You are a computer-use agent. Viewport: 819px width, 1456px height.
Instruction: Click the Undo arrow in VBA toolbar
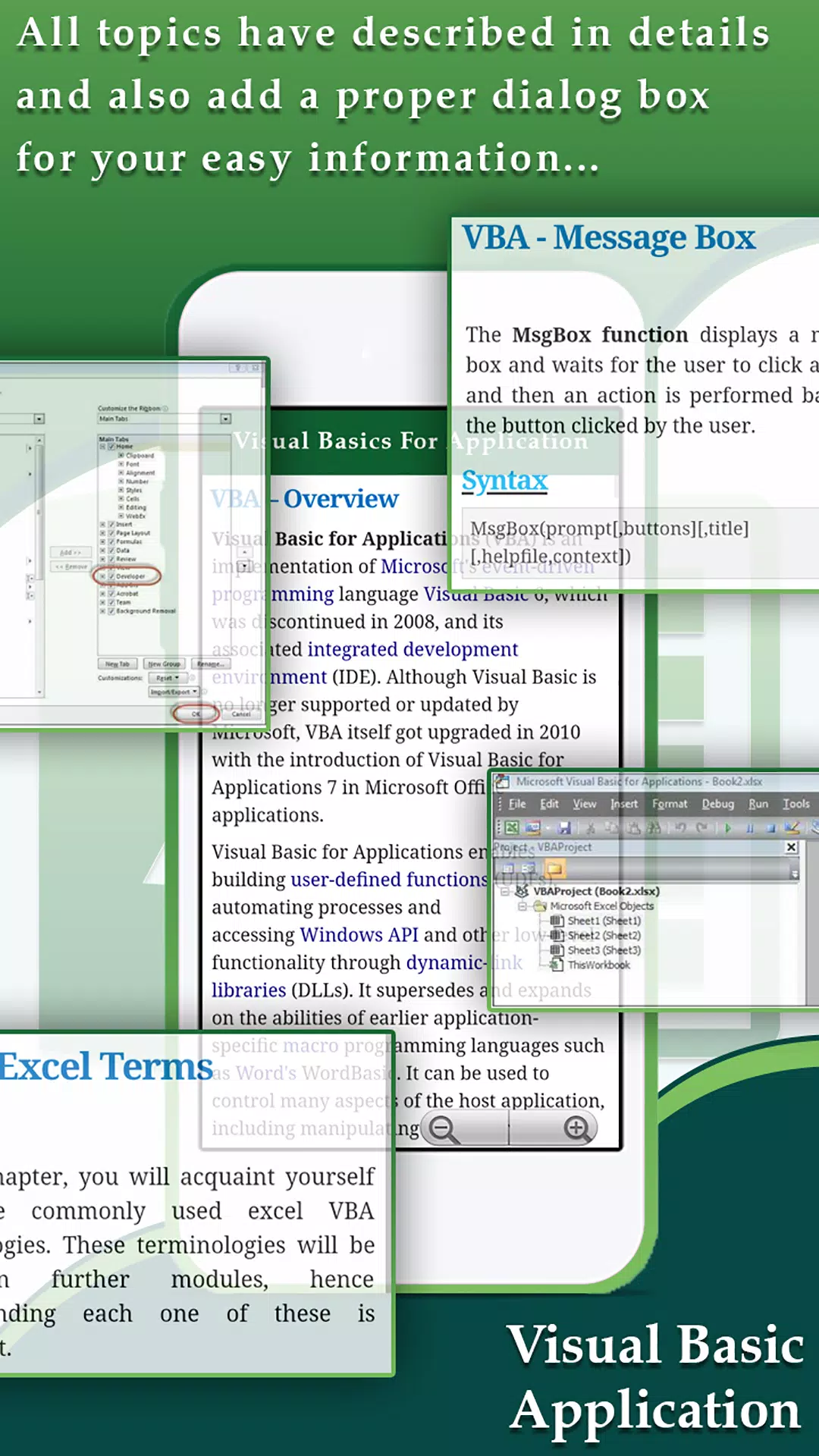tap(680, 827)
